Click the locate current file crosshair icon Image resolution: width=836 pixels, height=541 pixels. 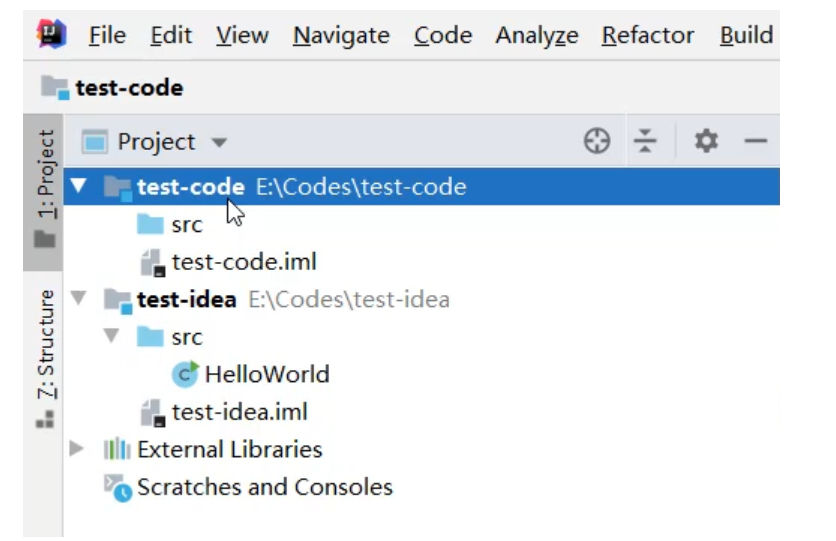click(x=597, y=142)
